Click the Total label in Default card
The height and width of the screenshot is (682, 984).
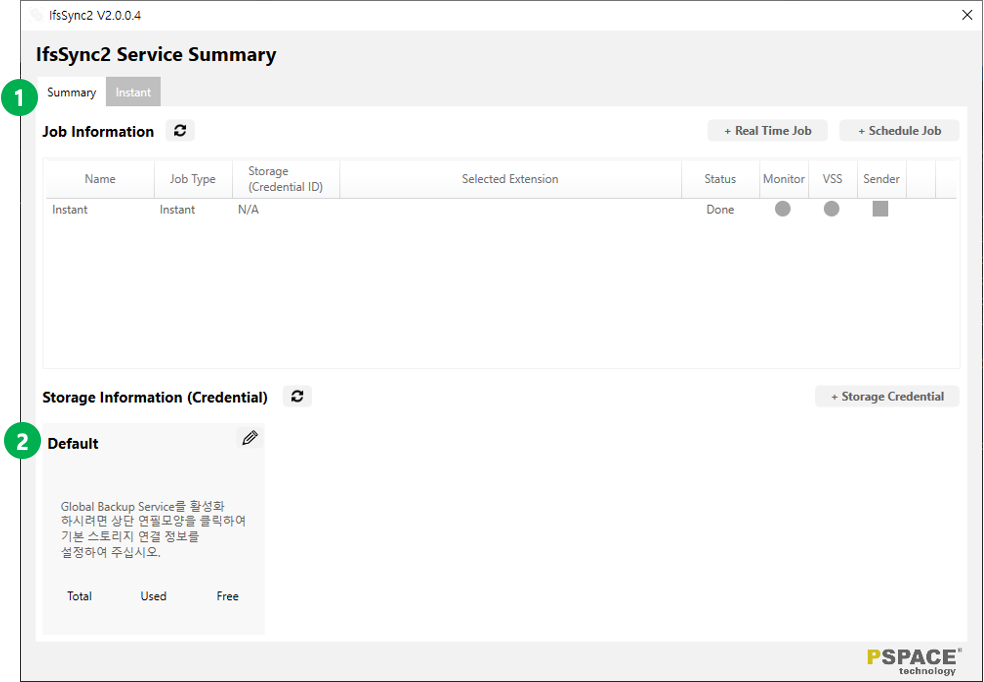tap(80, 596)
